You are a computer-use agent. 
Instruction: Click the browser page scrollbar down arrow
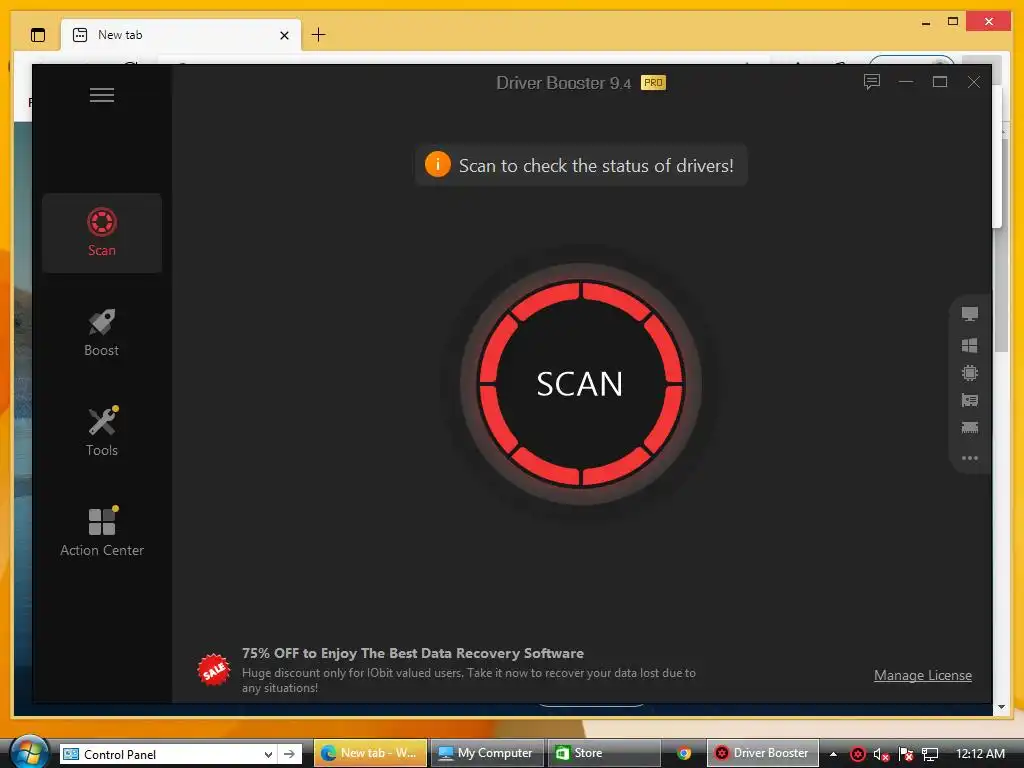(x=1002, y=707)
